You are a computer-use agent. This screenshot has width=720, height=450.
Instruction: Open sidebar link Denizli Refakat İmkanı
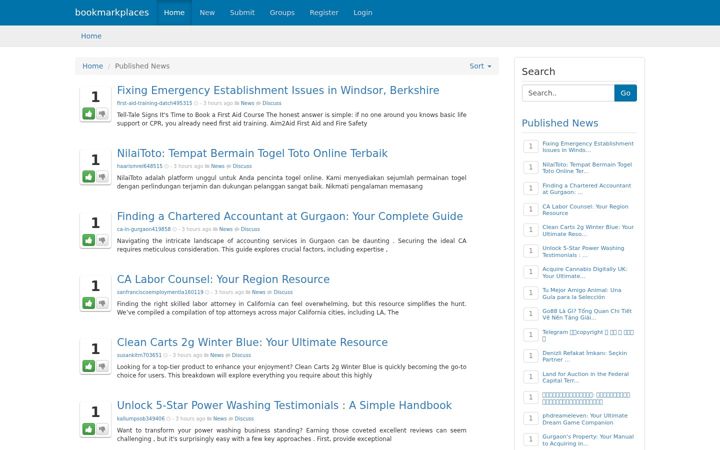click(585, 356)
